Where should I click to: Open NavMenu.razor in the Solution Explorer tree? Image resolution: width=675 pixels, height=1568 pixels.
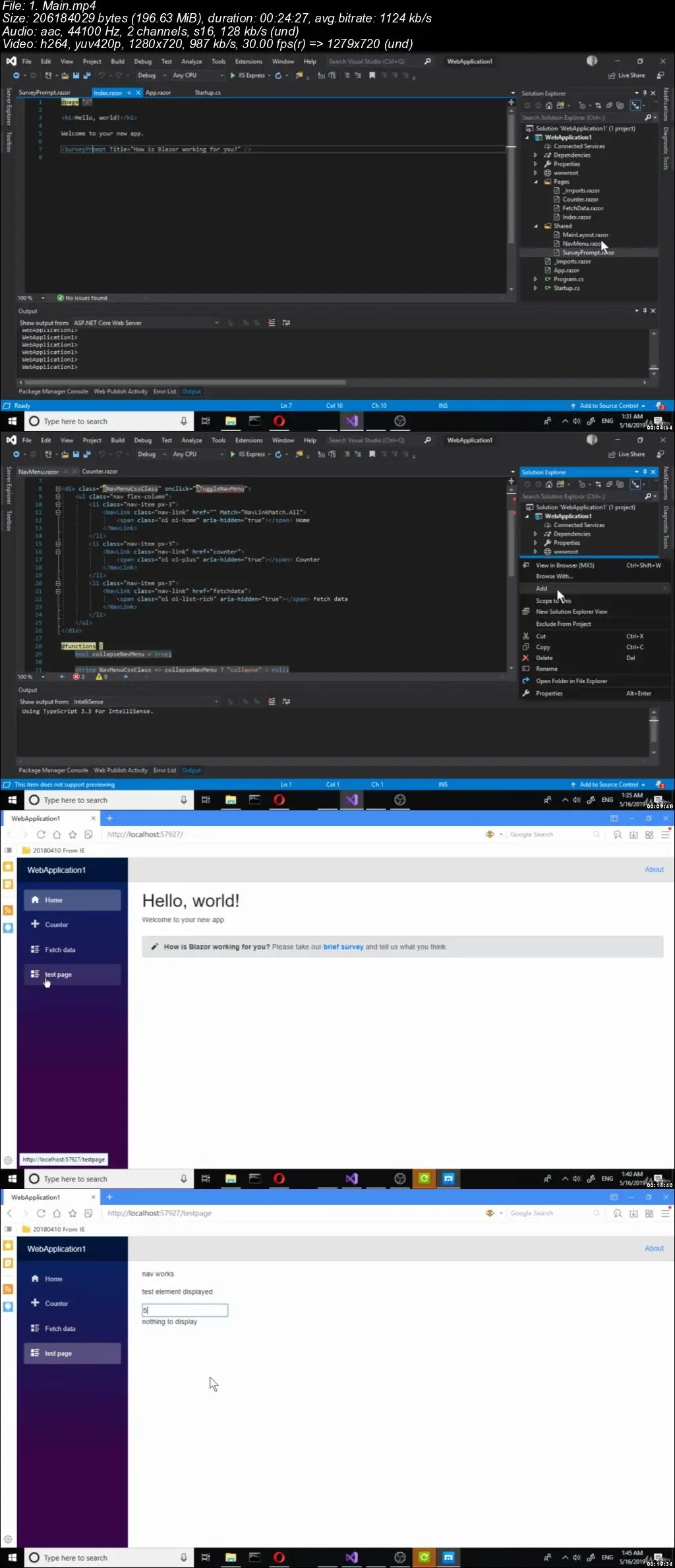coord(581,244)
